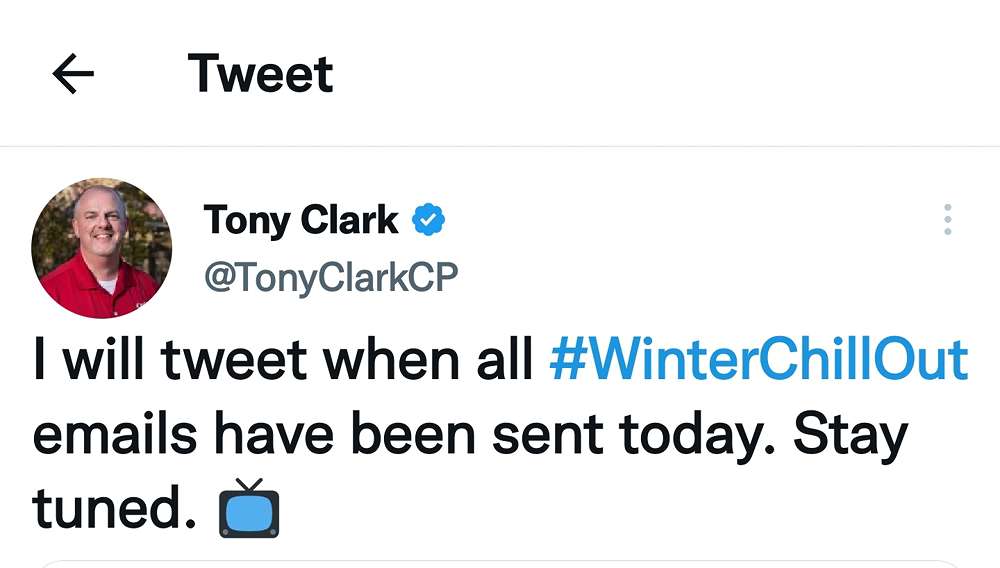Open Tony Clark's profile picture

101,248
